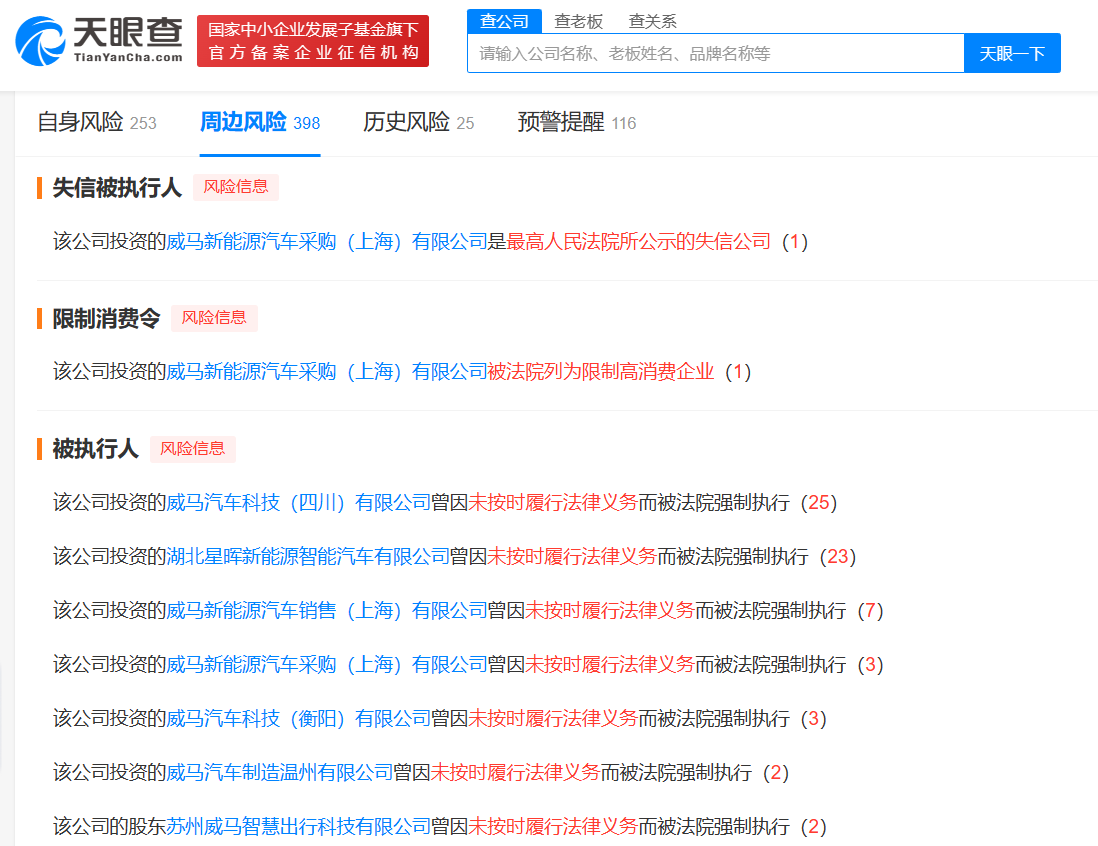This screenshot has height=846, width=1098.
Task: Click the 失信被执行人 section heading
Action: tap(117, 188)
